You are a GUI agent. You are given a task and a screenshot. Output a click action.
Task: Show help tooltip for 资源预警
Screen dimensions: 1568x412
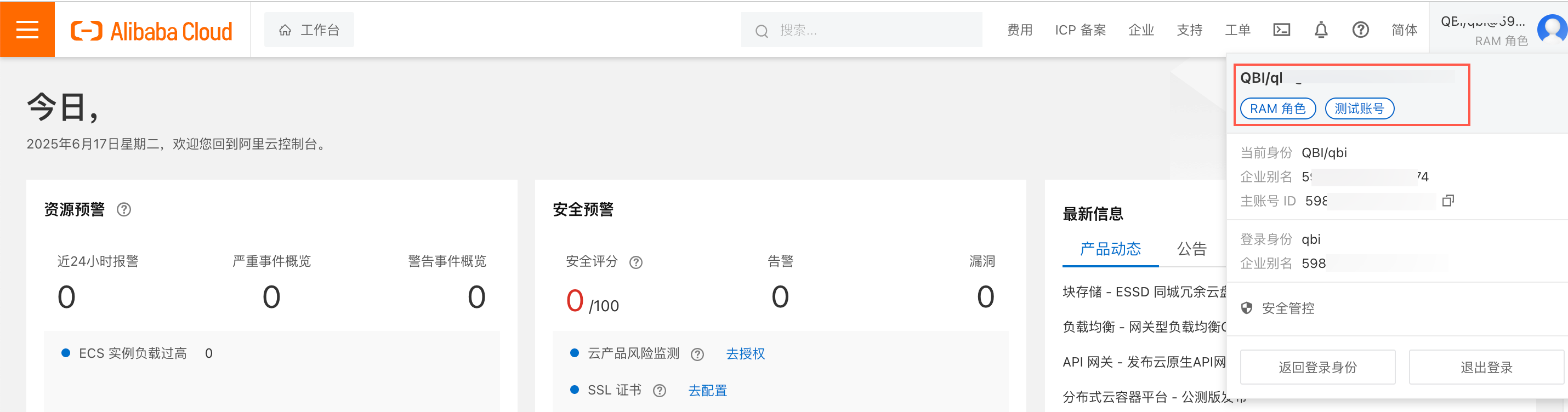(123, 210)
